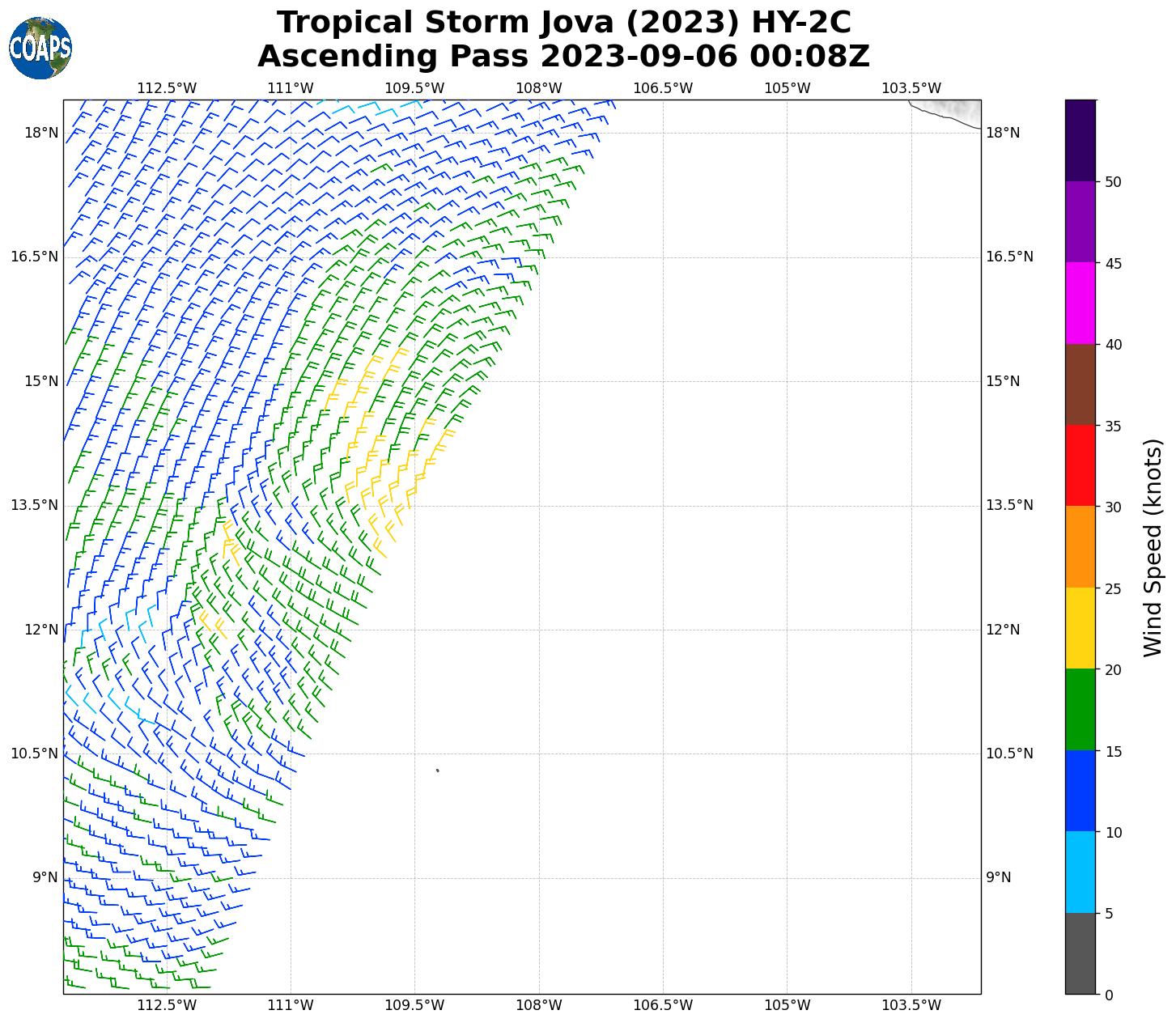Select the red 30-35 knot color band
The width and height of the screenshot is (1176, 1023).
[x=1080, y=465]
